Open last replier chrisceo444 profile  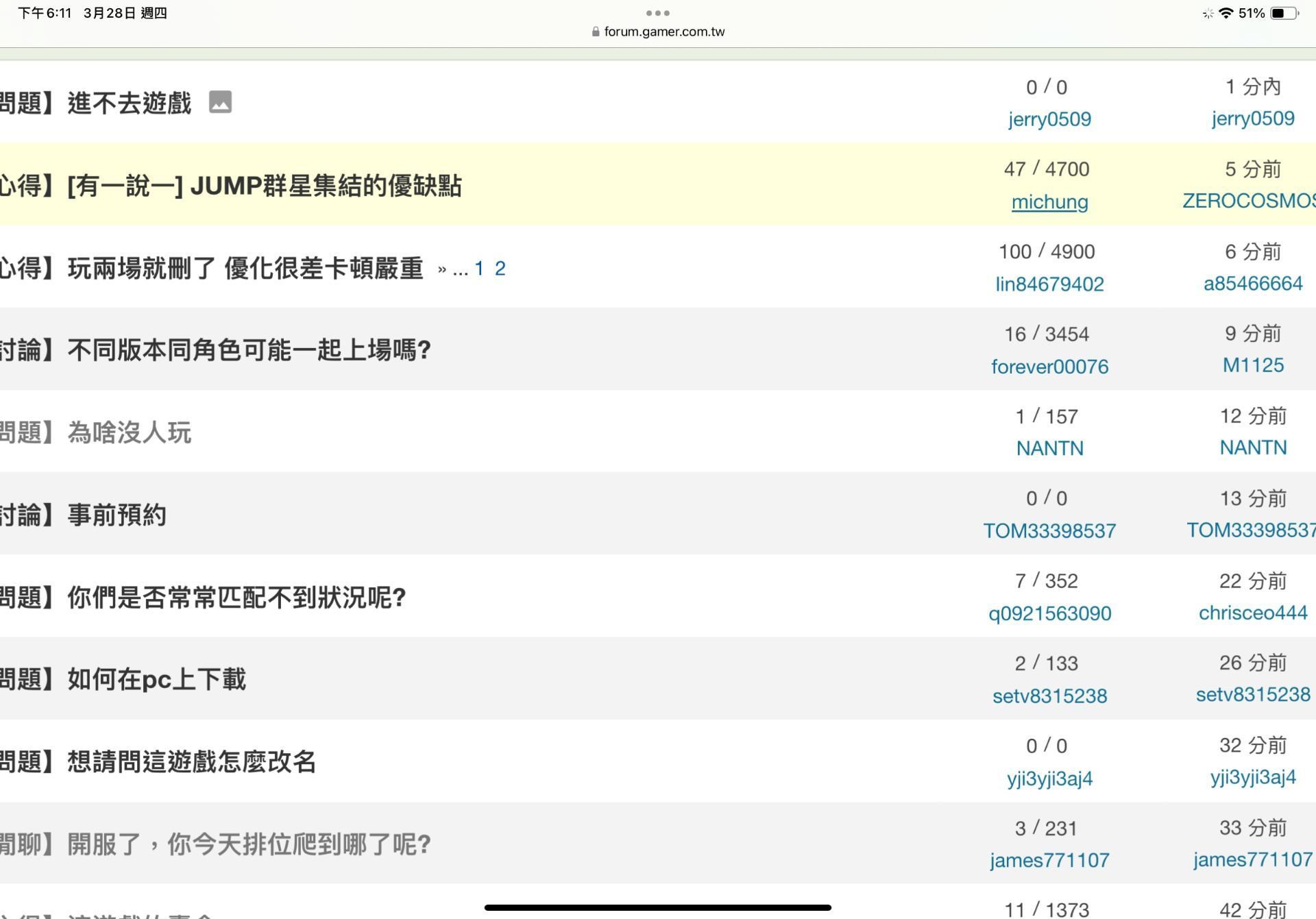point(1252,613)
